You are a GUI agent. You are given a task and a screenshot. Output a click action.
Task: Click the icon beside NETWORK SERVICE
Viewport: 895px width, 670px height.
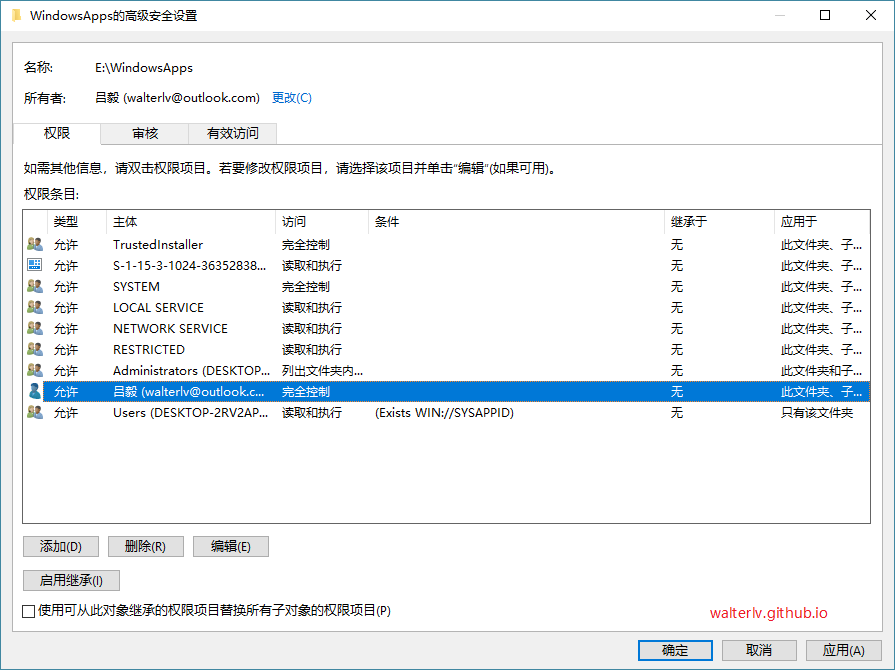[34, 328]
